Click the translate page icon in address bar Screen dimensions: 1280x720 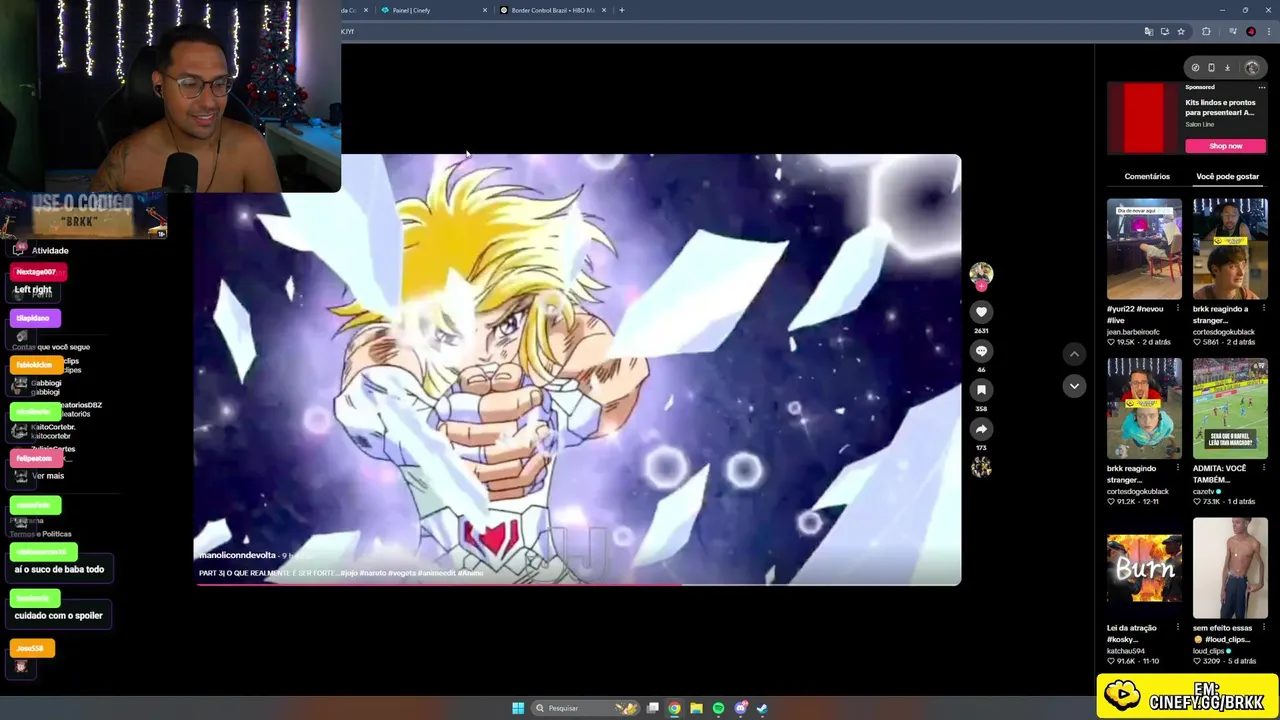pos(1148,31)
